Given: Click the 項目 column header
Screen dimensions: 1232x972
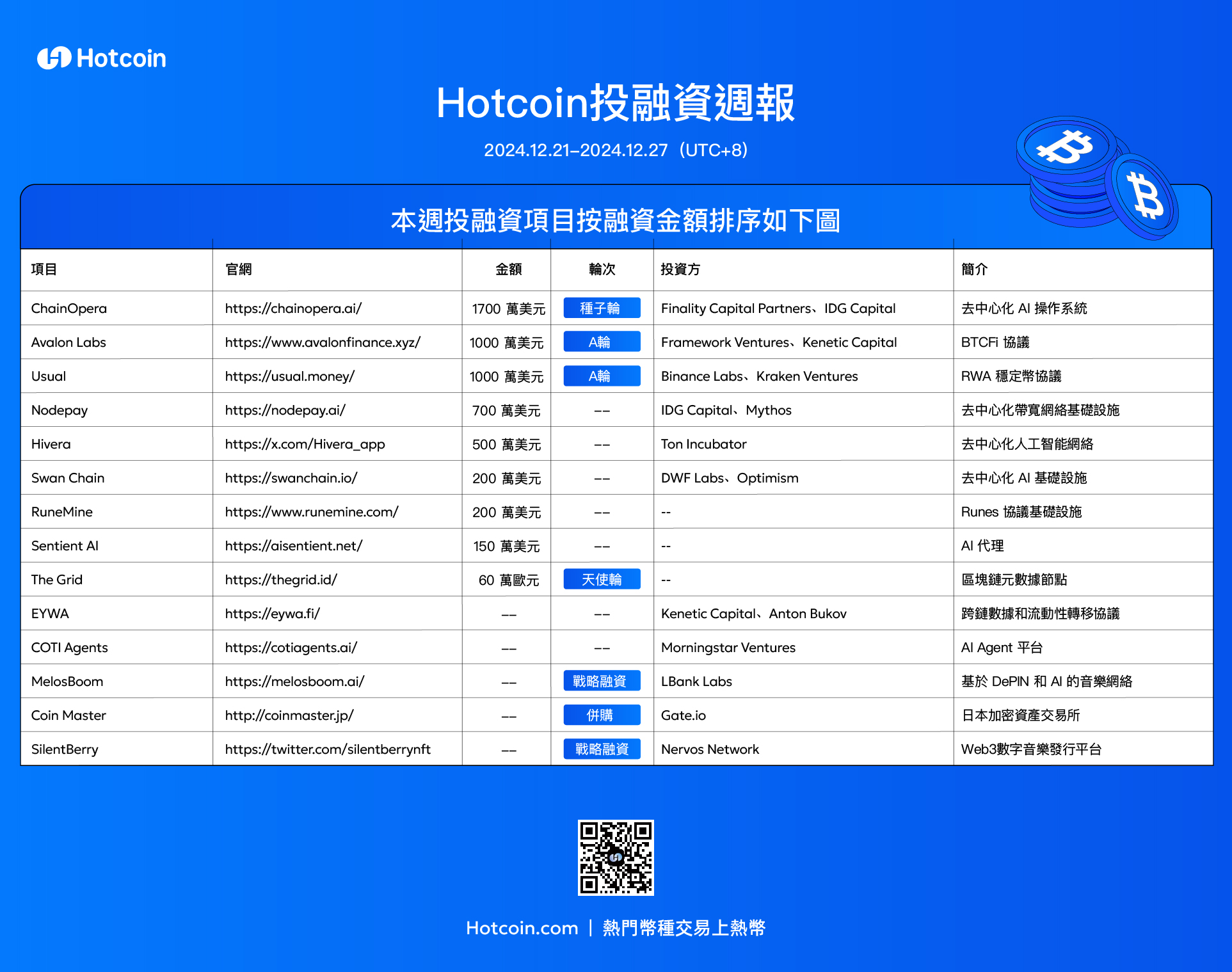Looking at the screenshot, I should (x=44, y=269).
